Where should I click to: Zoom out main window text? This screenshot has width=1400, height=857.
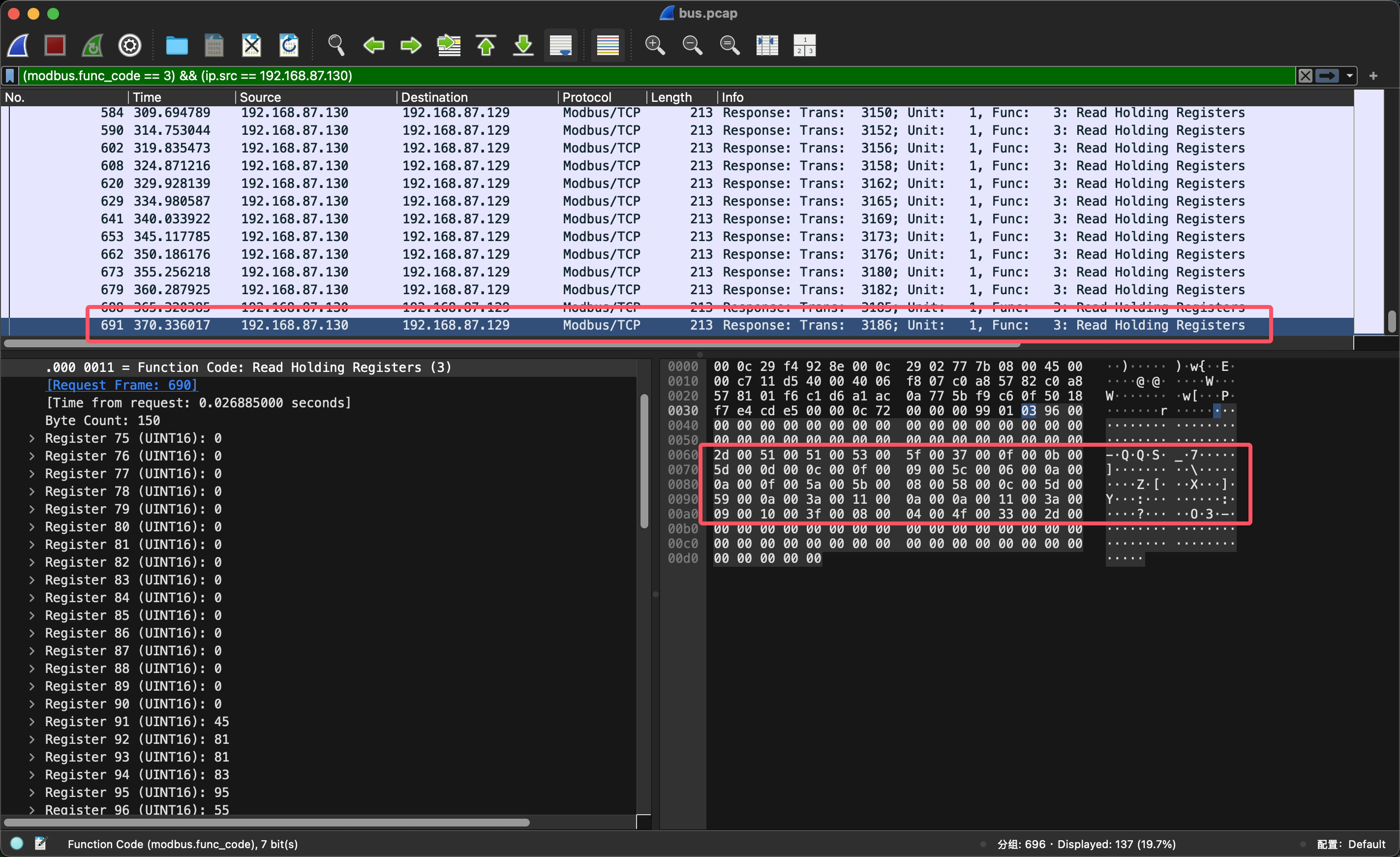(x=692, y=45)
